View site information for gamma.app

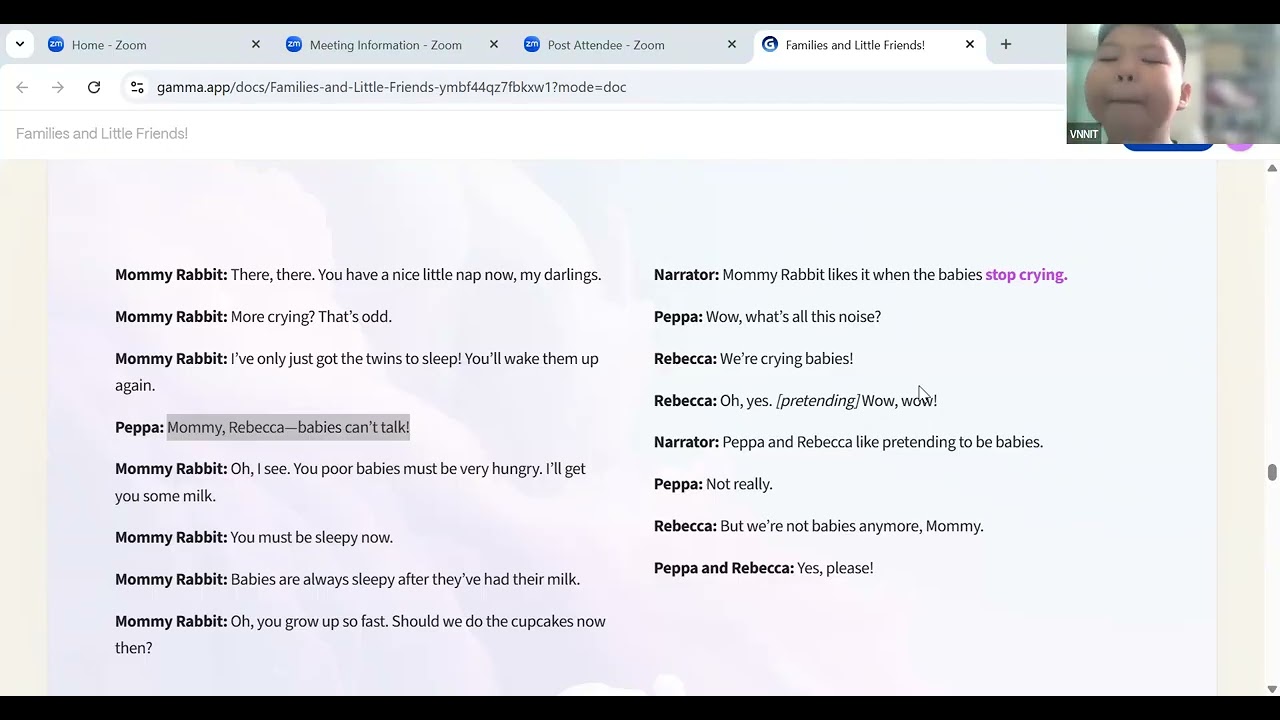tap(137, 87)
